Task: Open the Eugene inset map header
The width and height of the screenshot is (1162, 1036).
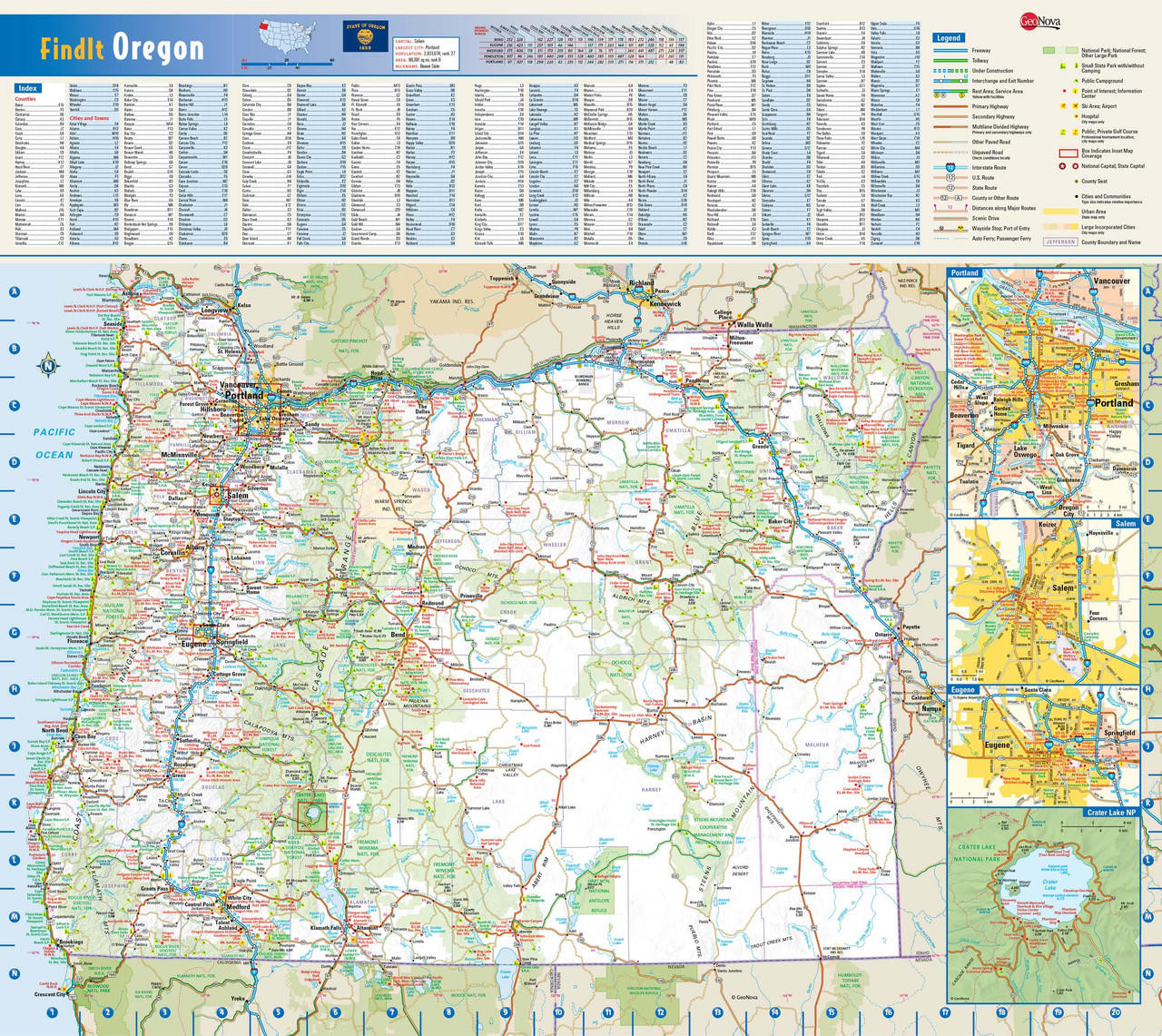Action: 962,690
